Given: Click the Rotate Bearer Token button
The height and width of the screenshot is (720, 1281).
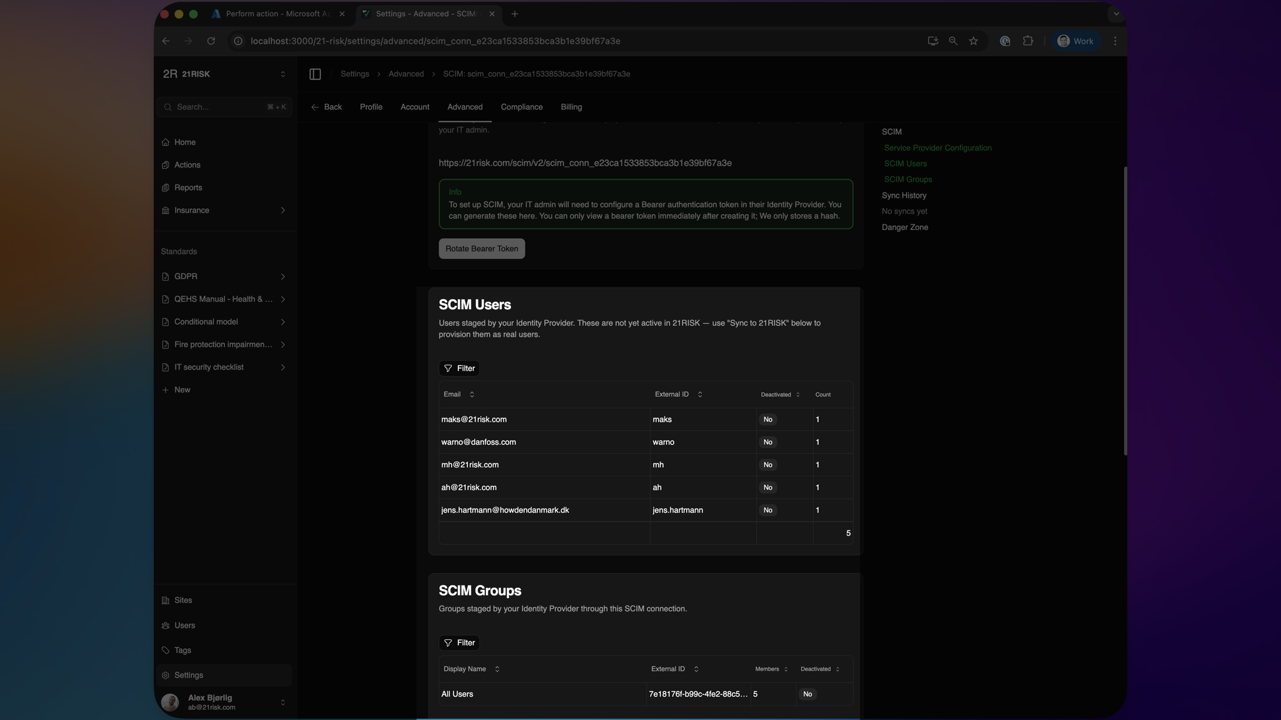Looking at the screenshot, I should [x=481, y=249].
